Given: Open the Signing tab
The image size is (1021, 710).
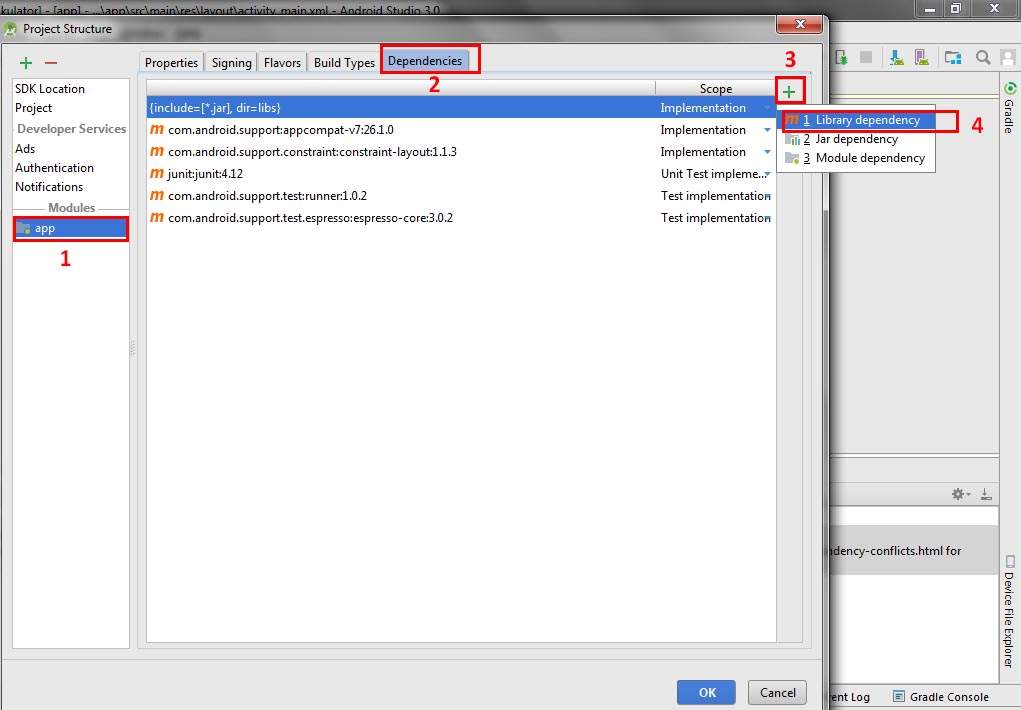Looking at the screenshot, I should click(230, 62).
